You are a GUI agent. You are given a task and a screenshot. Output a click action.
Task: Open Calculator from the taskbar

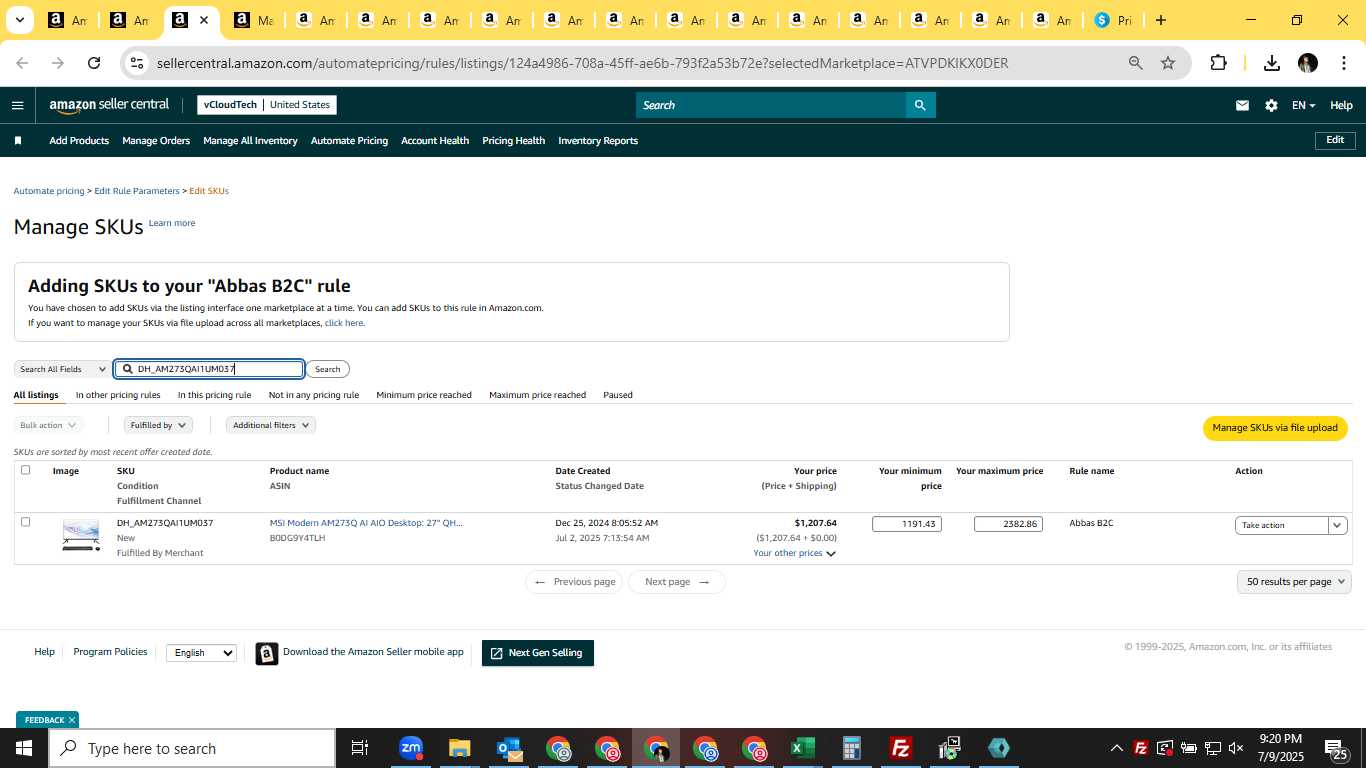click(852, 748)
